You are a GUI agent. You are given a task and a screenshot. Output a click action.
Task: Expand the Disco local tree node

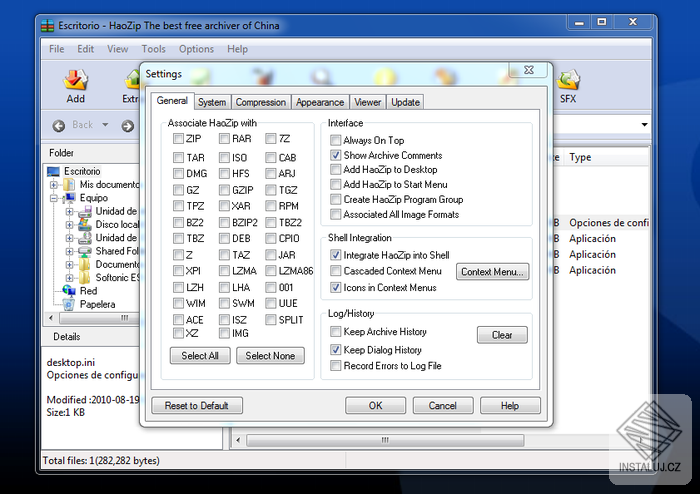pos(69,224)
